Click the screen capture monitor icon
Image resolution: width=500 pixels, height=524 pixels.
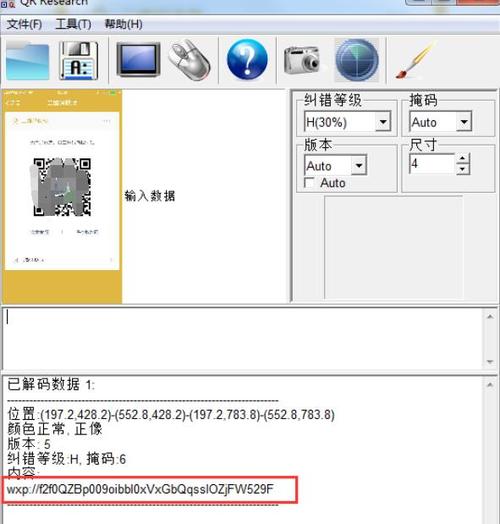(138, 59)
